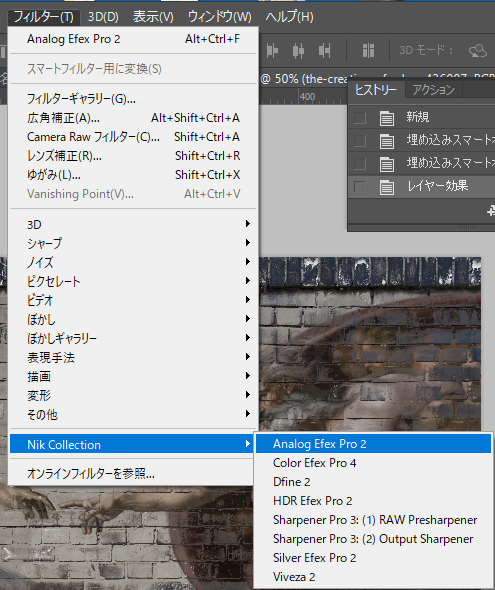Launch Silver Efex Pro 2
This screenshot has height=590, width=495.
[373, 558]
